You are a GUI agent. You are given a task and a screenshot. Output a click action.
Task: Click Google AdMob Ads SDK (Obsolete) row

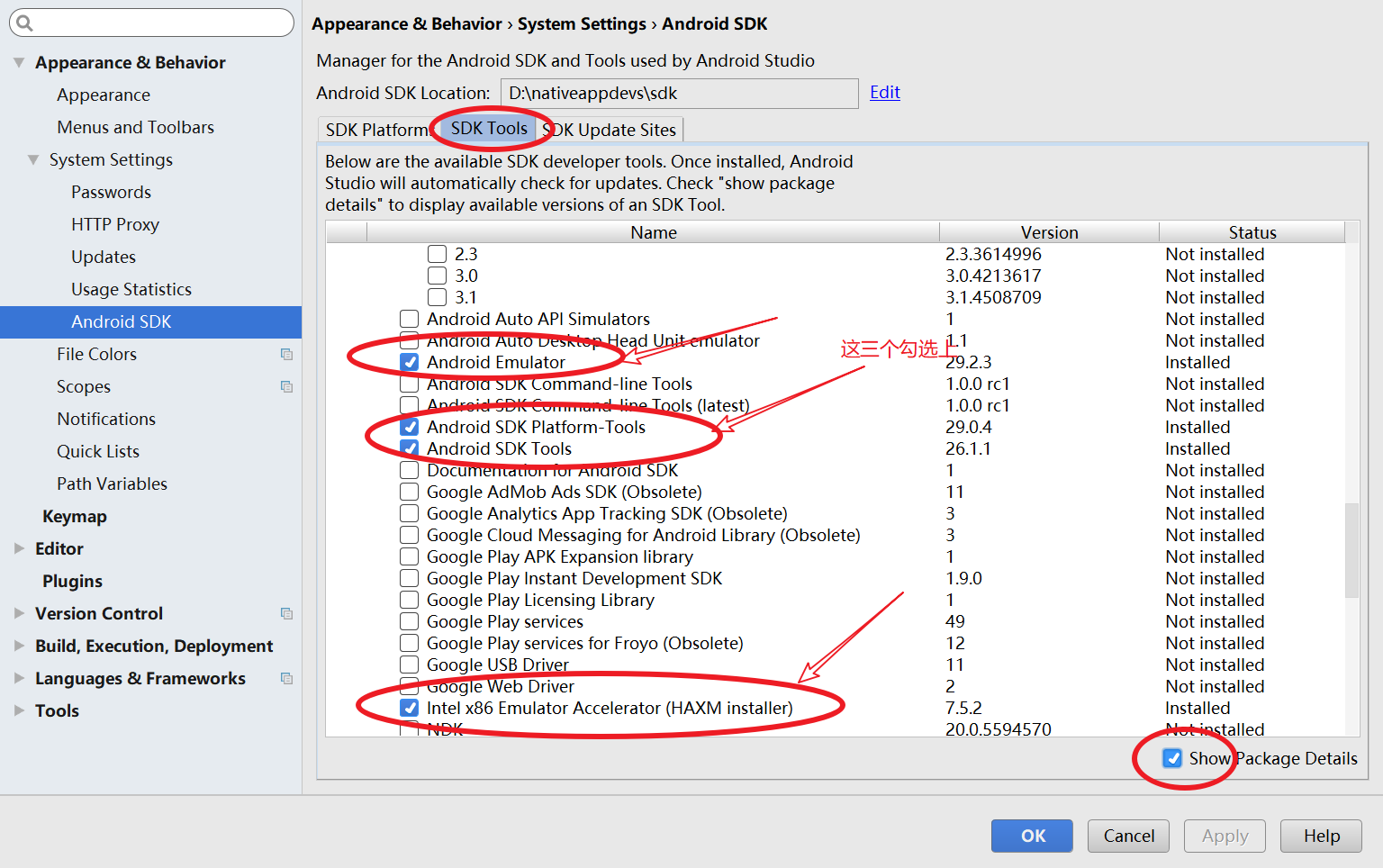(564, 492)
